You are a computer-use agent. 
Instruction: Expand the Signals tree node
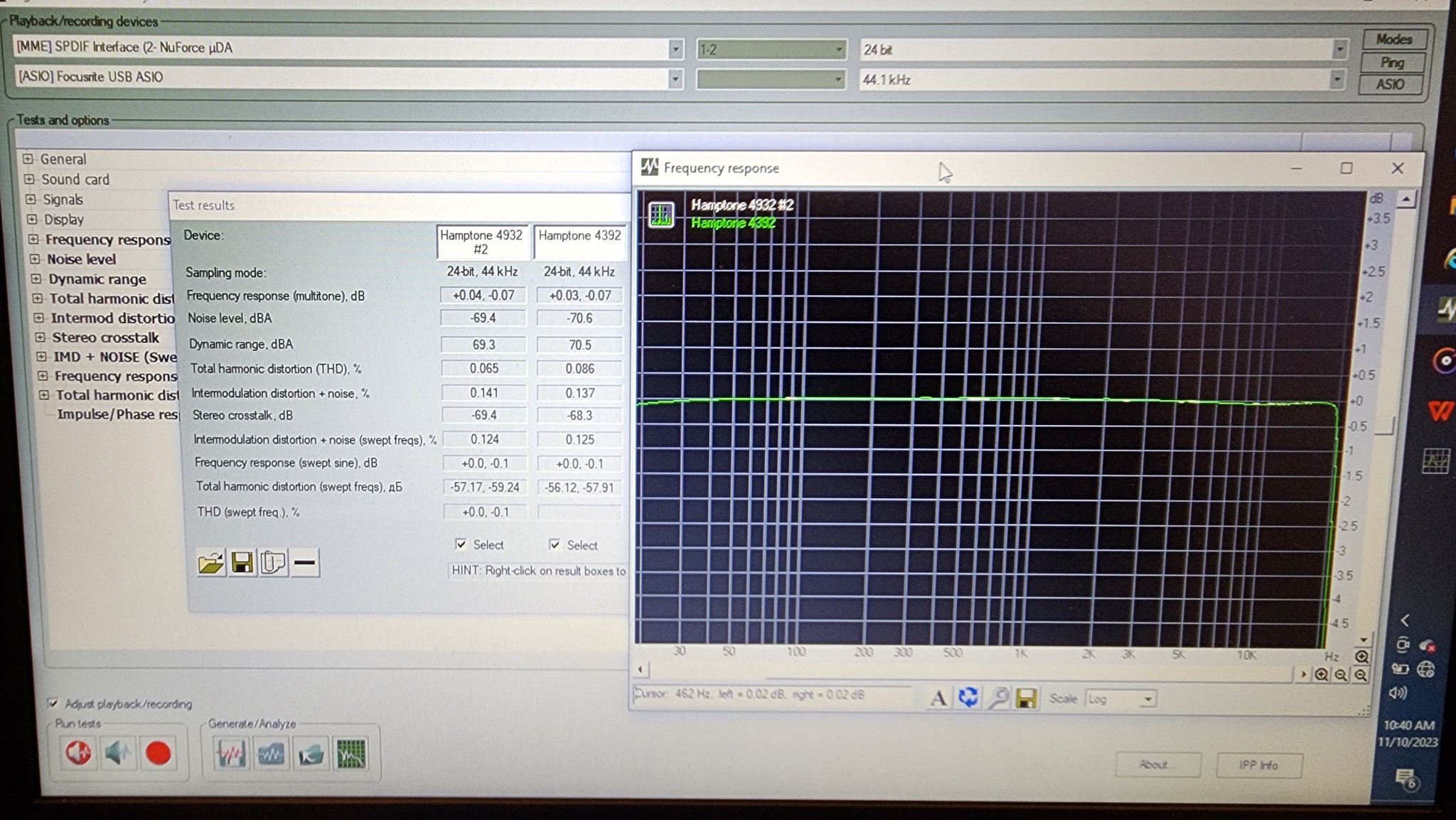[31, 199]
